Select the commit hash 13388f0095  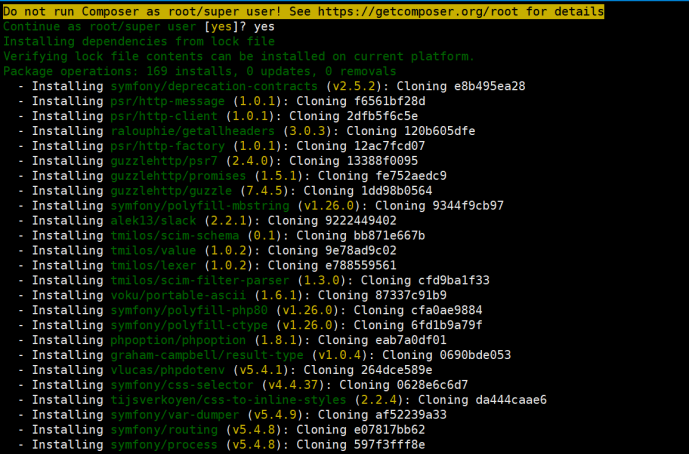382,161
